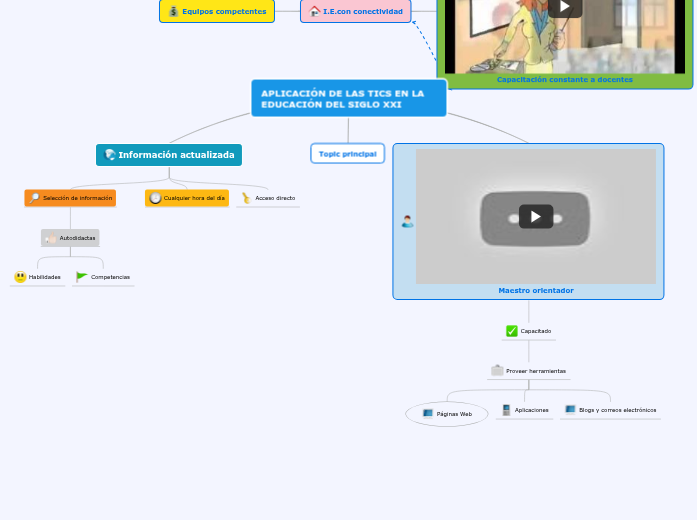Click the Proveer herramientas text
The image size is (697, 520).
(x=536, y=371)
